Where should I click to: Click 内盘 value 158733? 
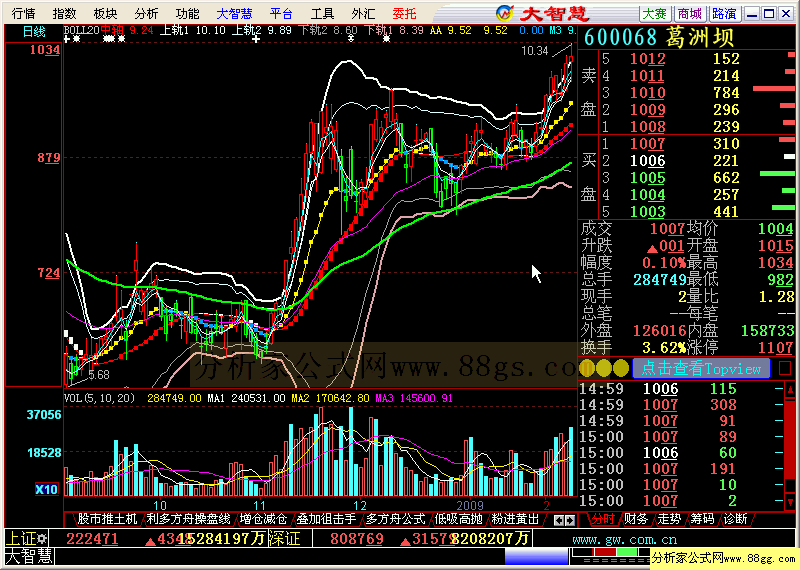[x=767, y=331]
